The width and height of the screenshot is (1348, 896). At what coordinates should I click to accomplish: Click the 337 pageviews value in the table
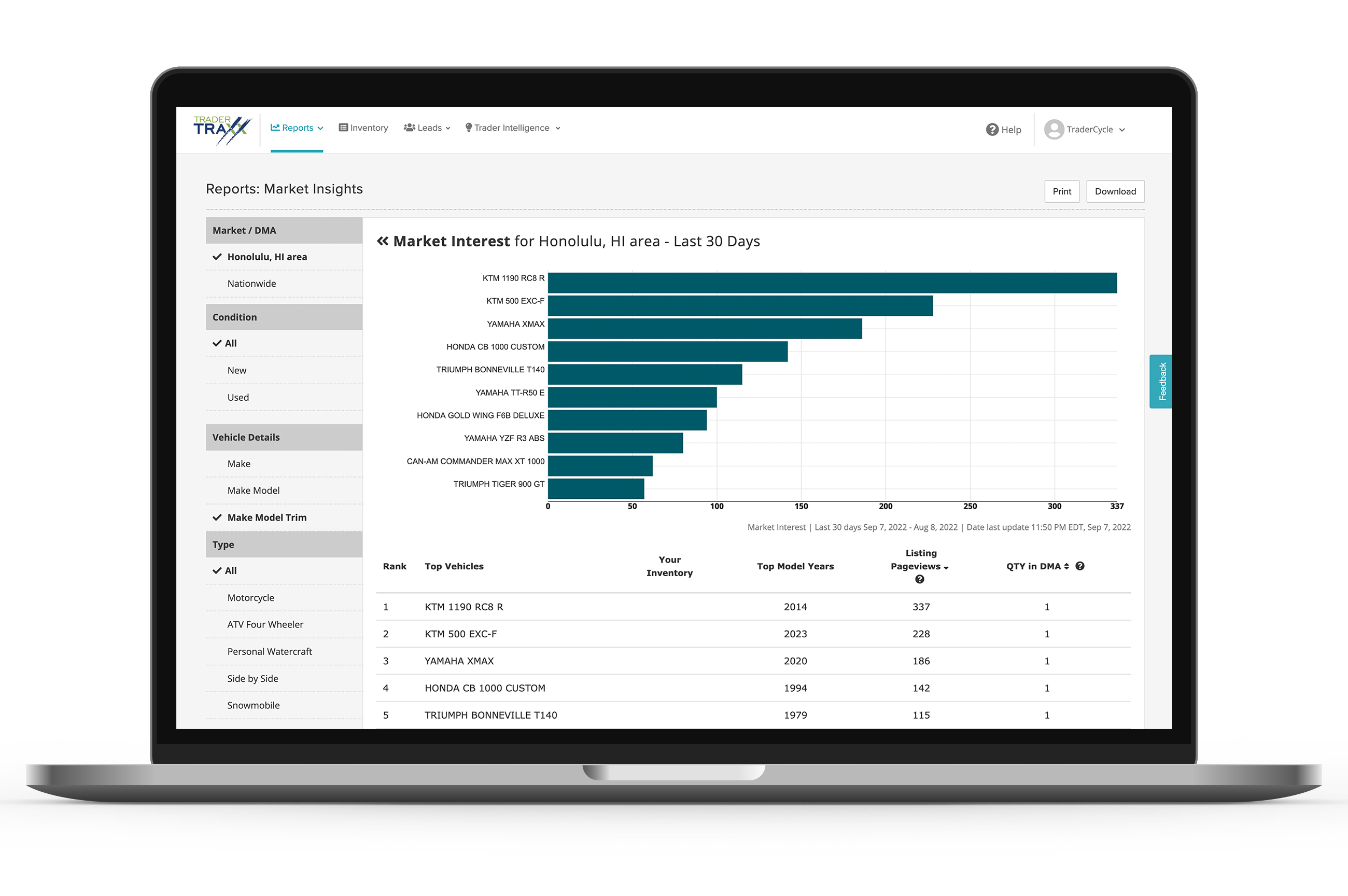[x=921, y=607]
